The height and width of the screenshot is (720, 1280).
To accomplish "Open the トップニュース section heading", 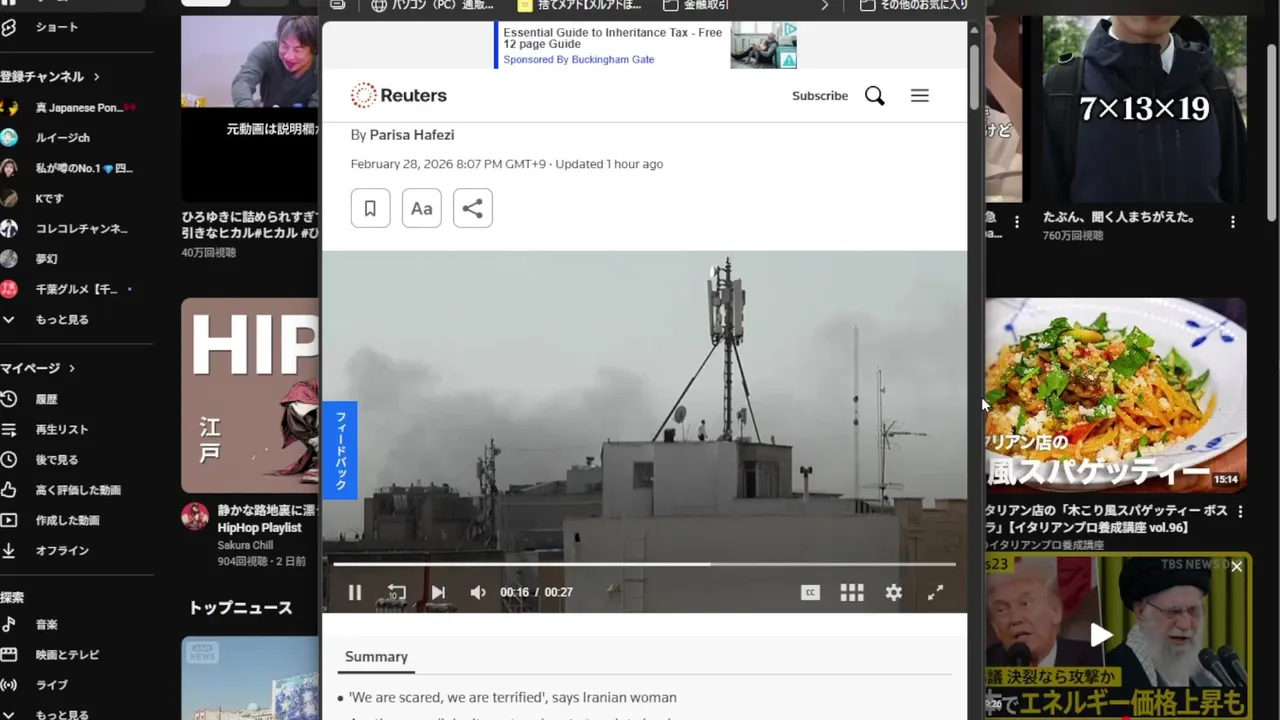I will click(x=240, y=608).
